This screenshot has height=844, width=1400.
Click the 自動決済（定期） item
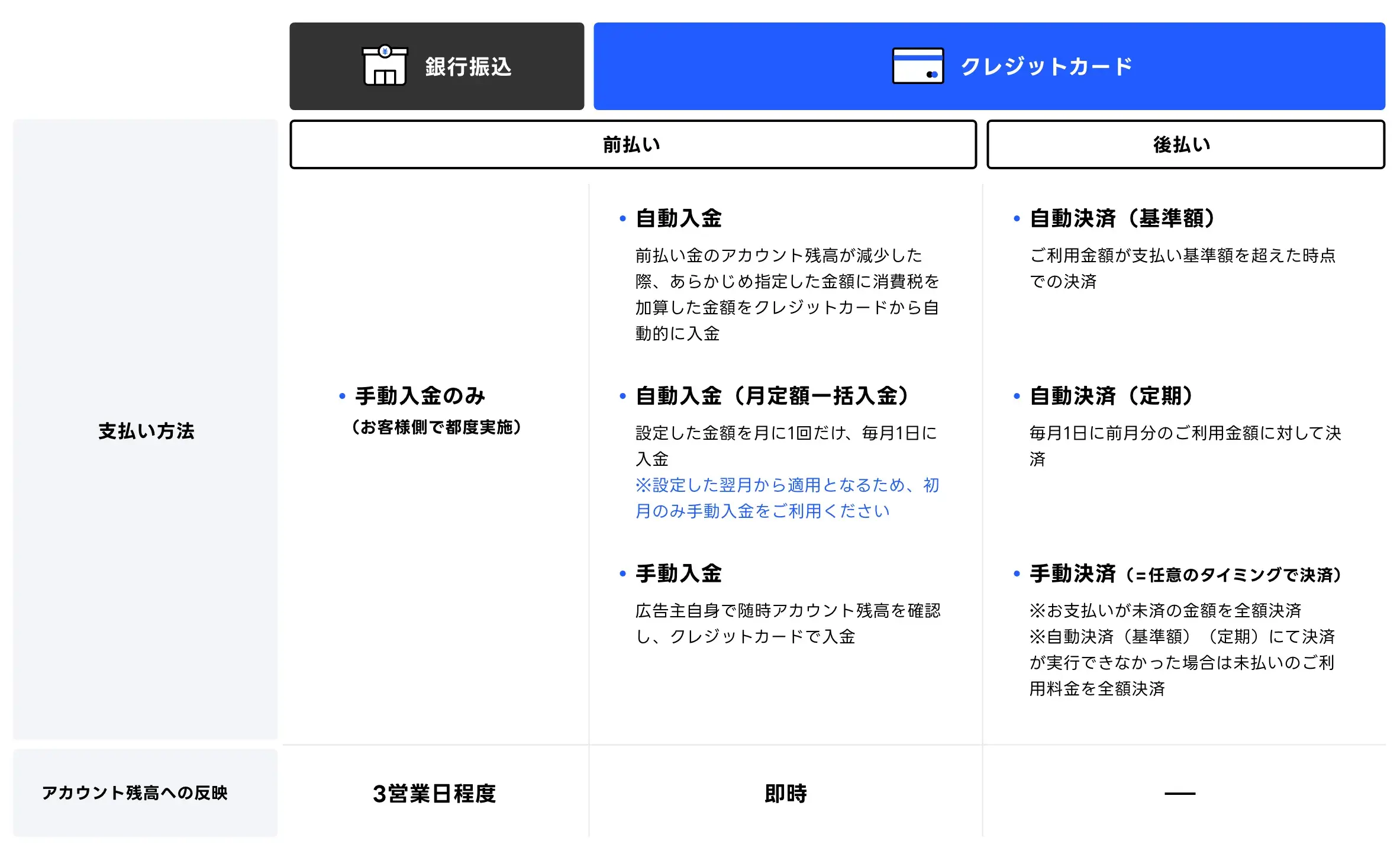coord(1111,395)
